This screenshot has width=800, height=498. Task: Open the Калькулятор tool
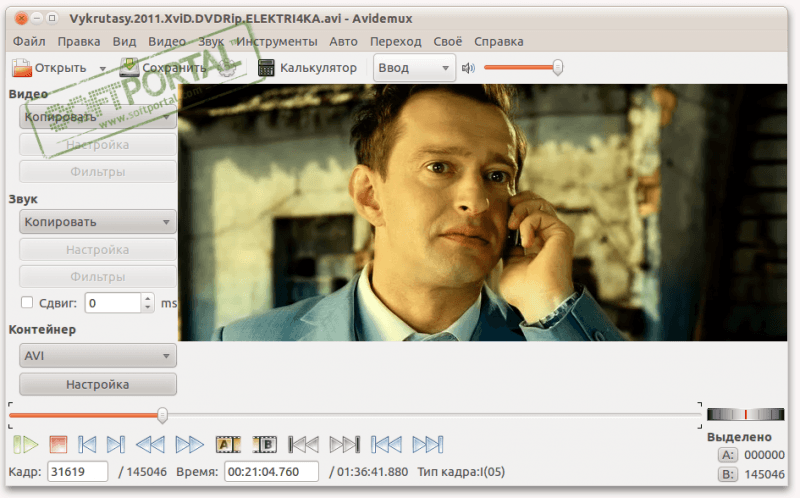pyautogui.click(x=307, y=68)
